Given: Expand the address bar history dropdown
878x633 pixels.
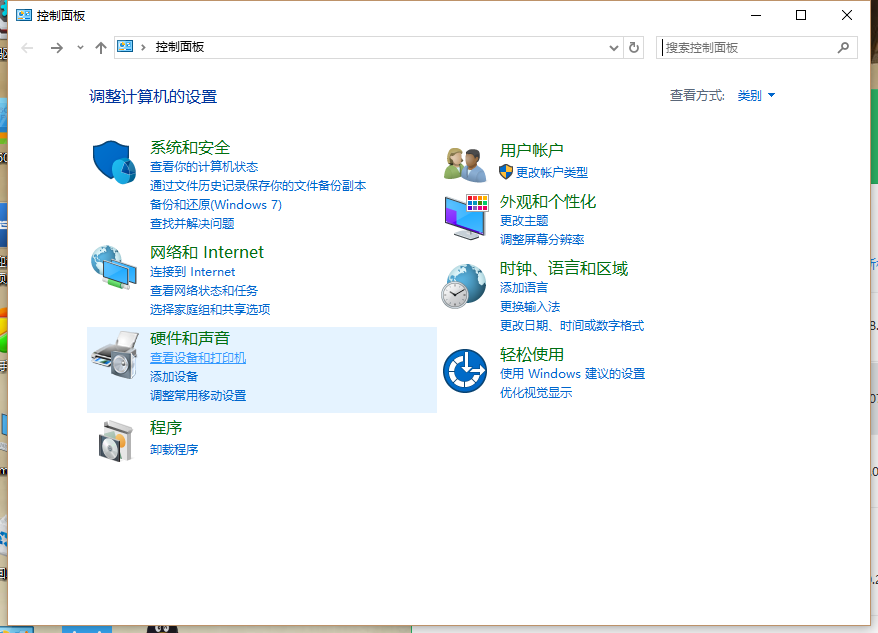Looking at the screenshot, I should (x=614, y=48).
